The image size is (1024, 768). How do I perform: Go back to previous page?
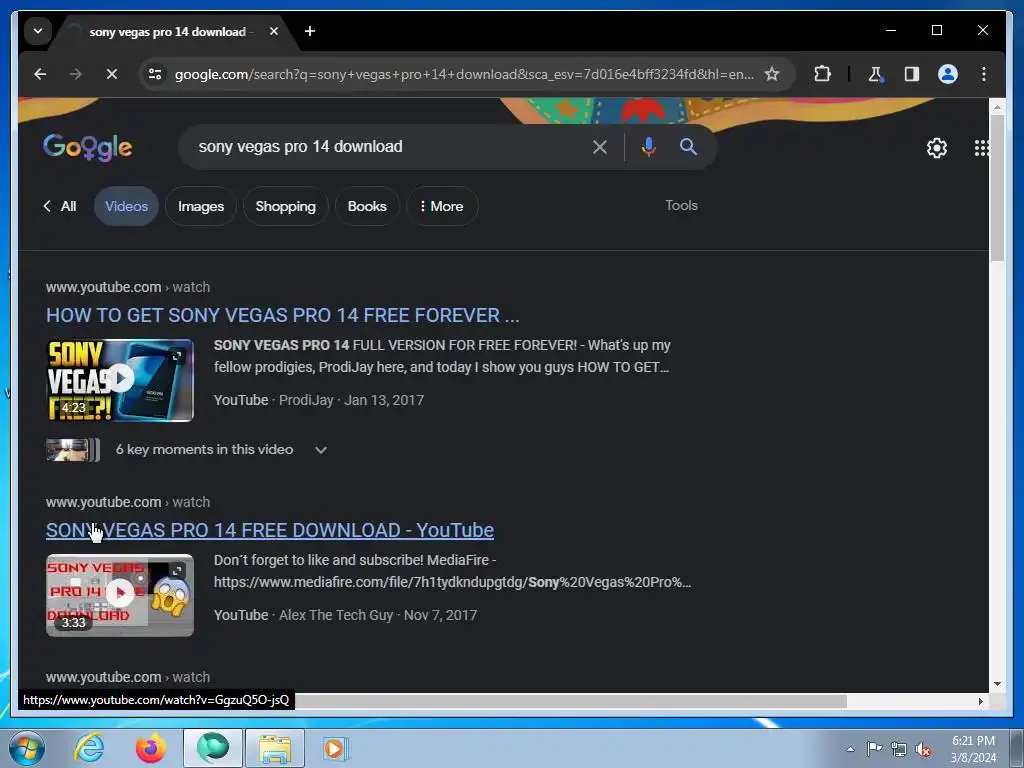(x=40, y=74)
